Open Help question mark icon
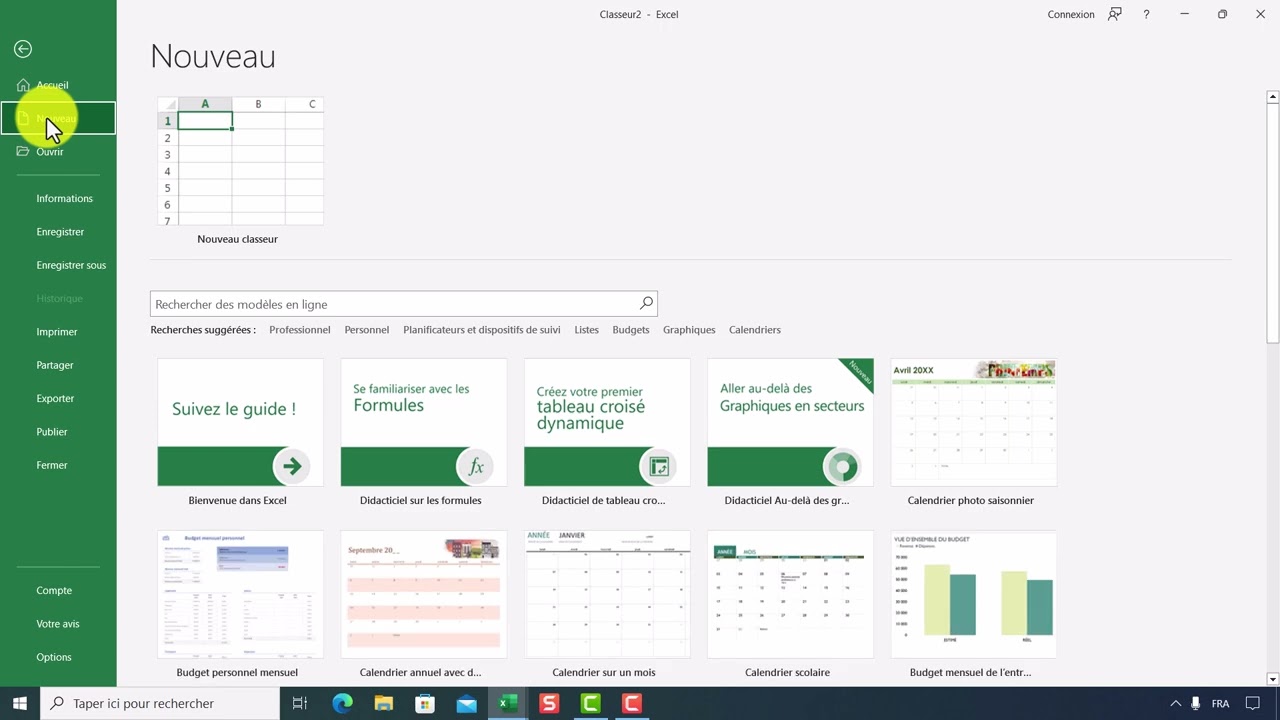The width and height of the screenshot is (1280, 720). pyautogui.click(x=1147, y=14)
